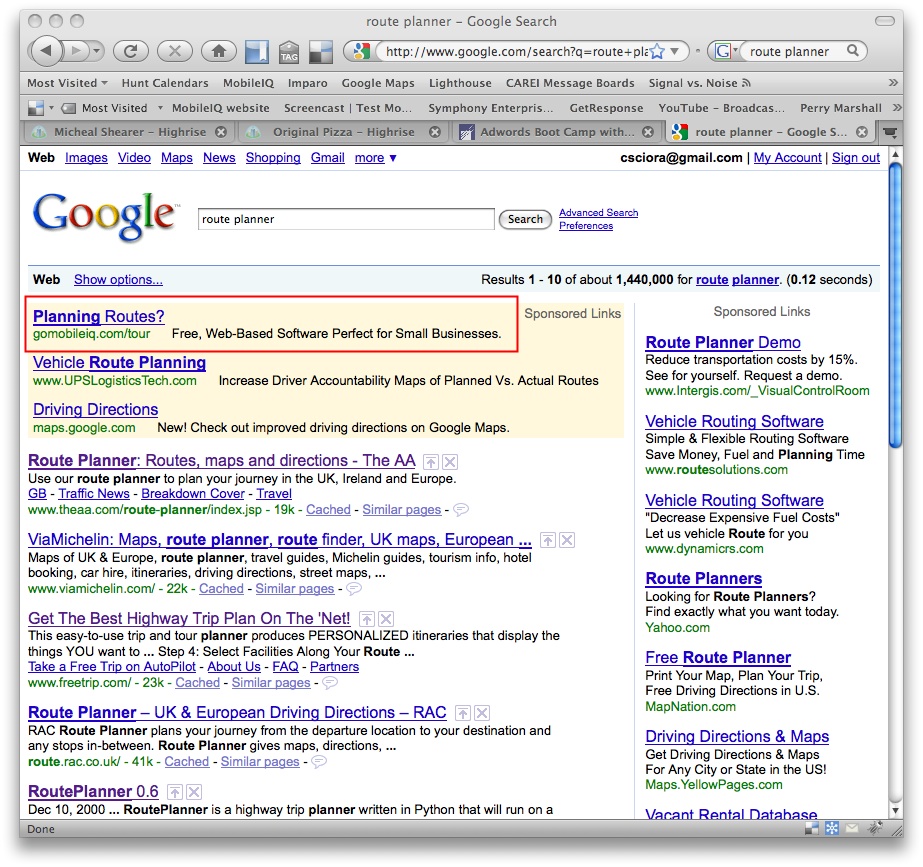This screenshot has height=867, width=923.
Task: Promote the AA Route Planner result
Action: coord(430,461)
